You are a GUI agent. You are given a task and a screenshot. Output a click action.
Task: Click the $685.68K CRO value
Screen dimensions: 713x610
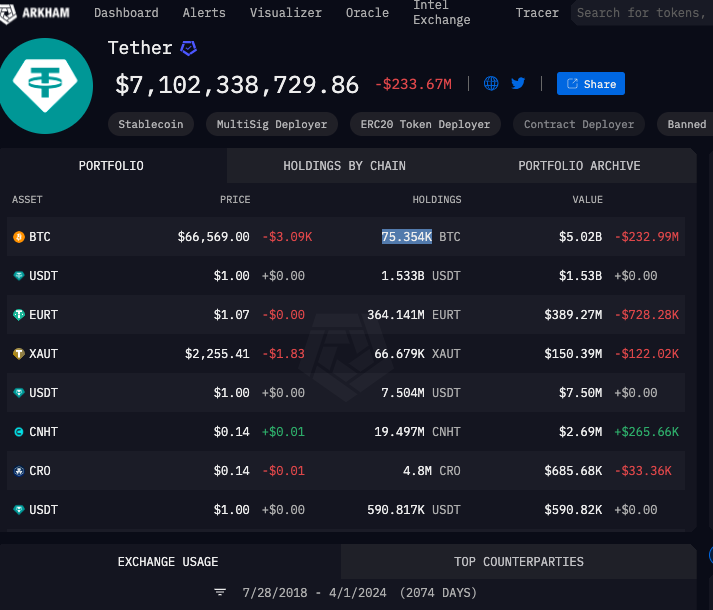point(573,471)
